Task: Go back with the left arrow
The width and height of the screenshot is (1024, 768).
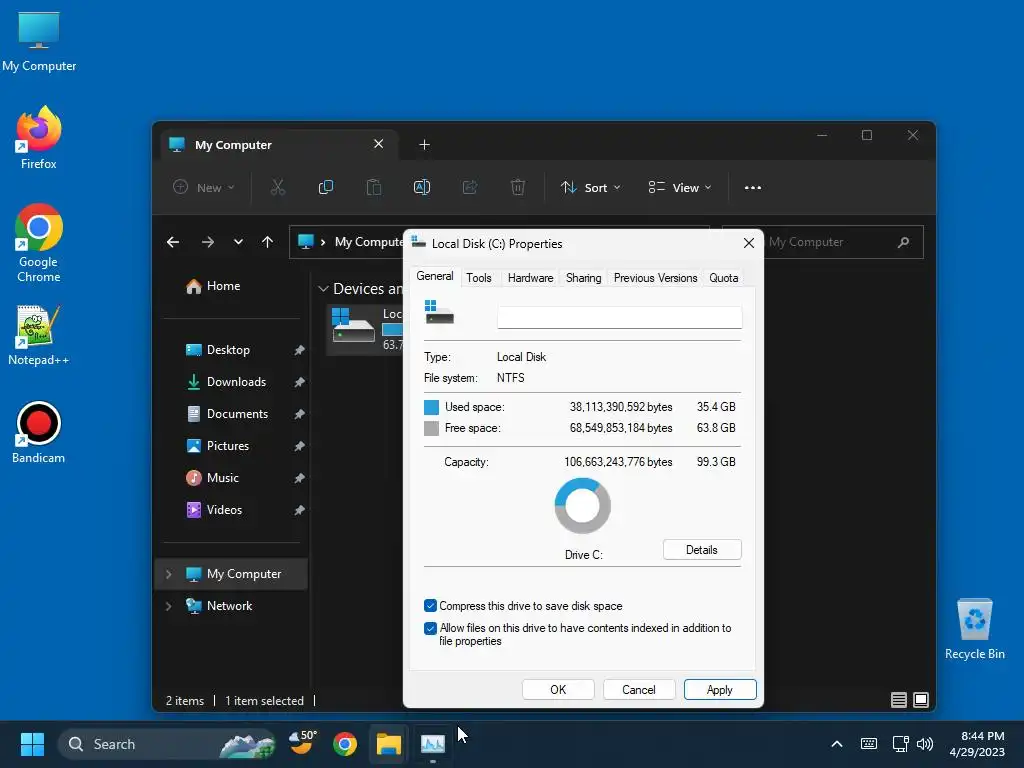Action: pos(172,242)
